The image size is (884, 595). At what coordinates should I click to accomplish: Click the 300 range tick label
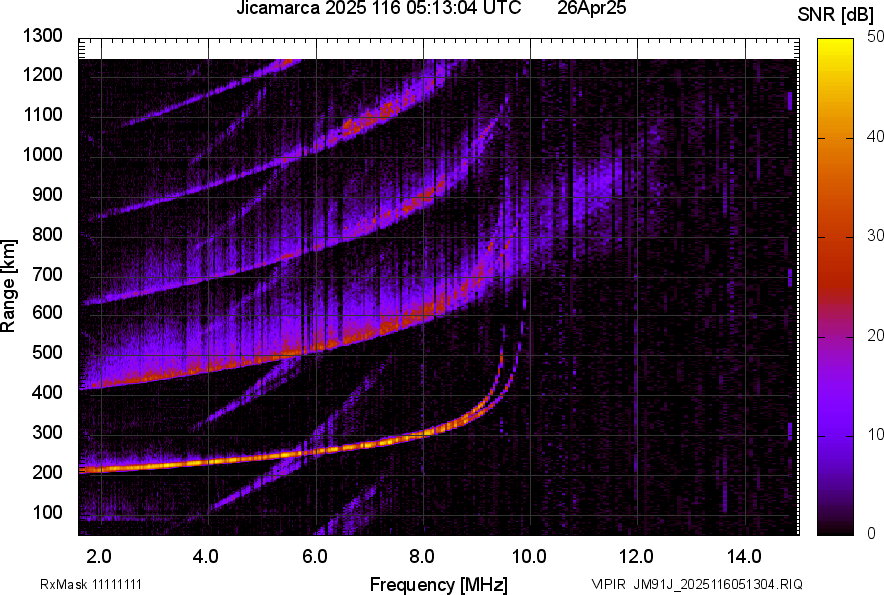click(47, 433)
